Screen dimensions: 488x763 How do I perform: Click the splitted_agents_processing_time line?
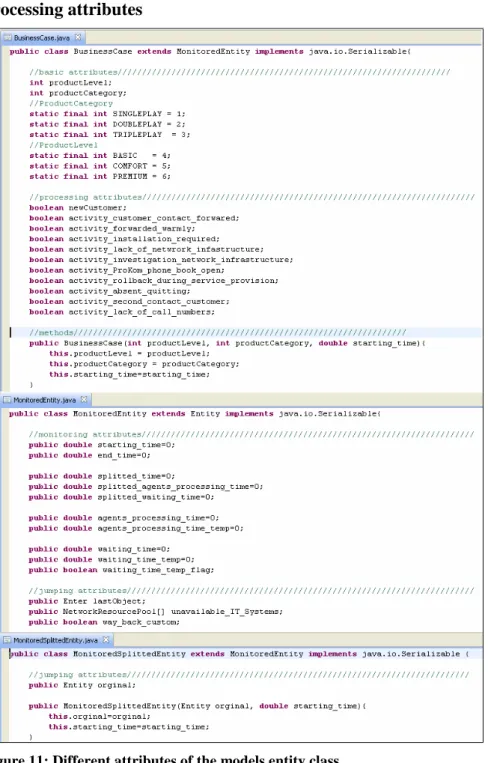(x=146, y=487)
